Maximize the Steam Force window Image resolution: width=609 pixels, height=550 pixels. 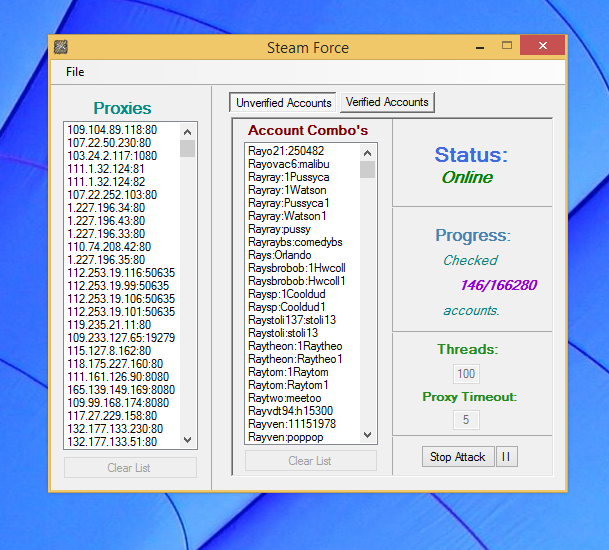[x=507, y=46]
